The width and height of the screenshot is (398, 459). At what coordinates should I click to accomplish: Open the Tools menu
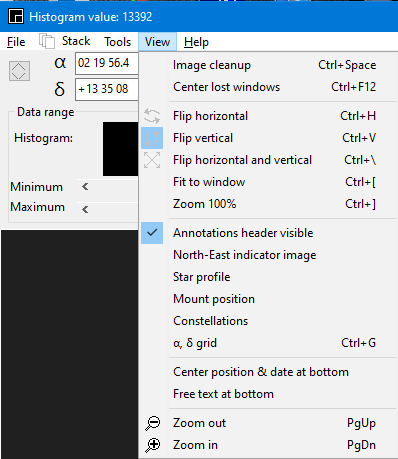117,42
